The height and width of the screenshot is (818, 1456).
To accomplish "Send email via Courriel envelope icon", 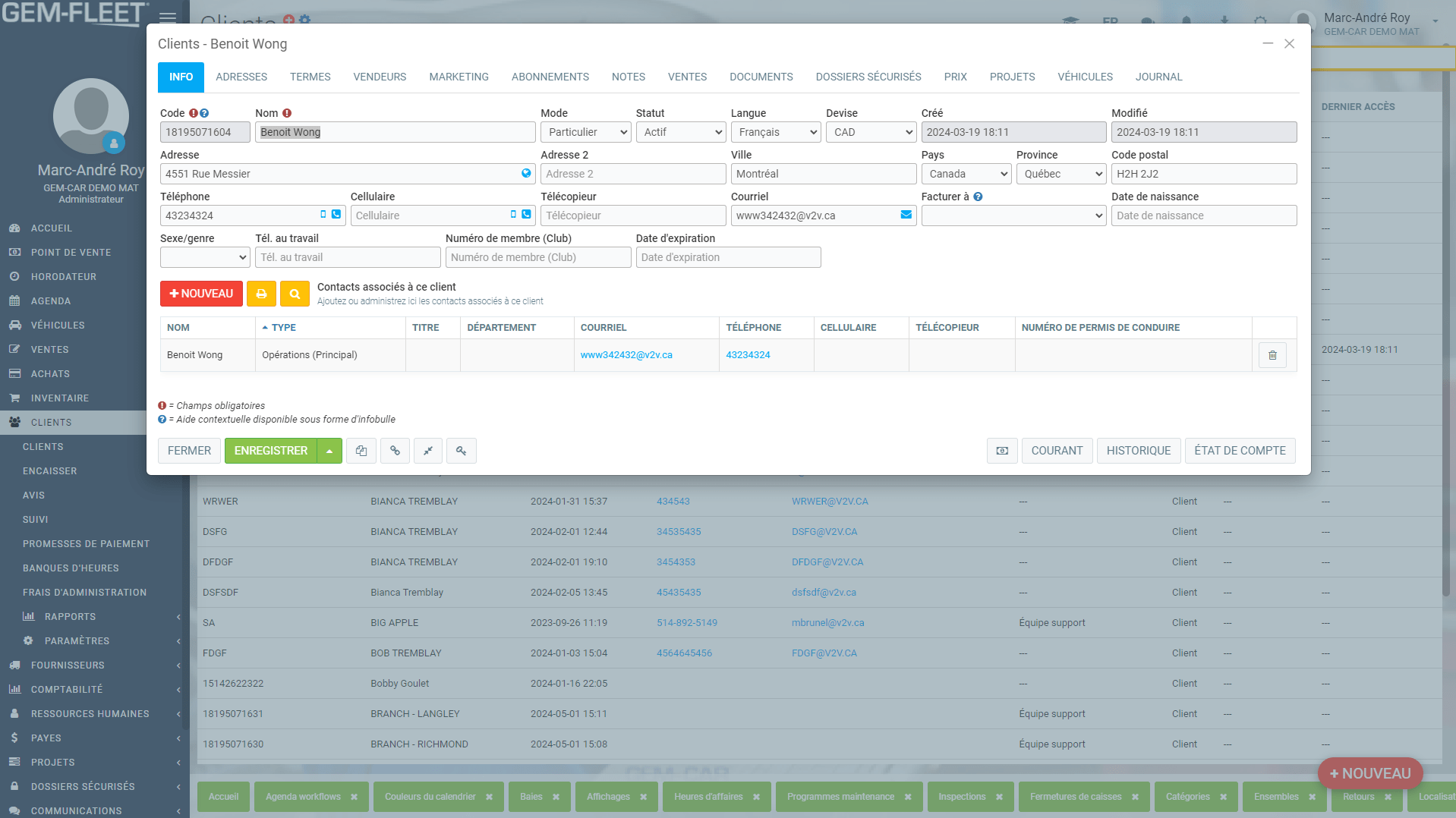I will pyautogui.click(x=906, y=215).
